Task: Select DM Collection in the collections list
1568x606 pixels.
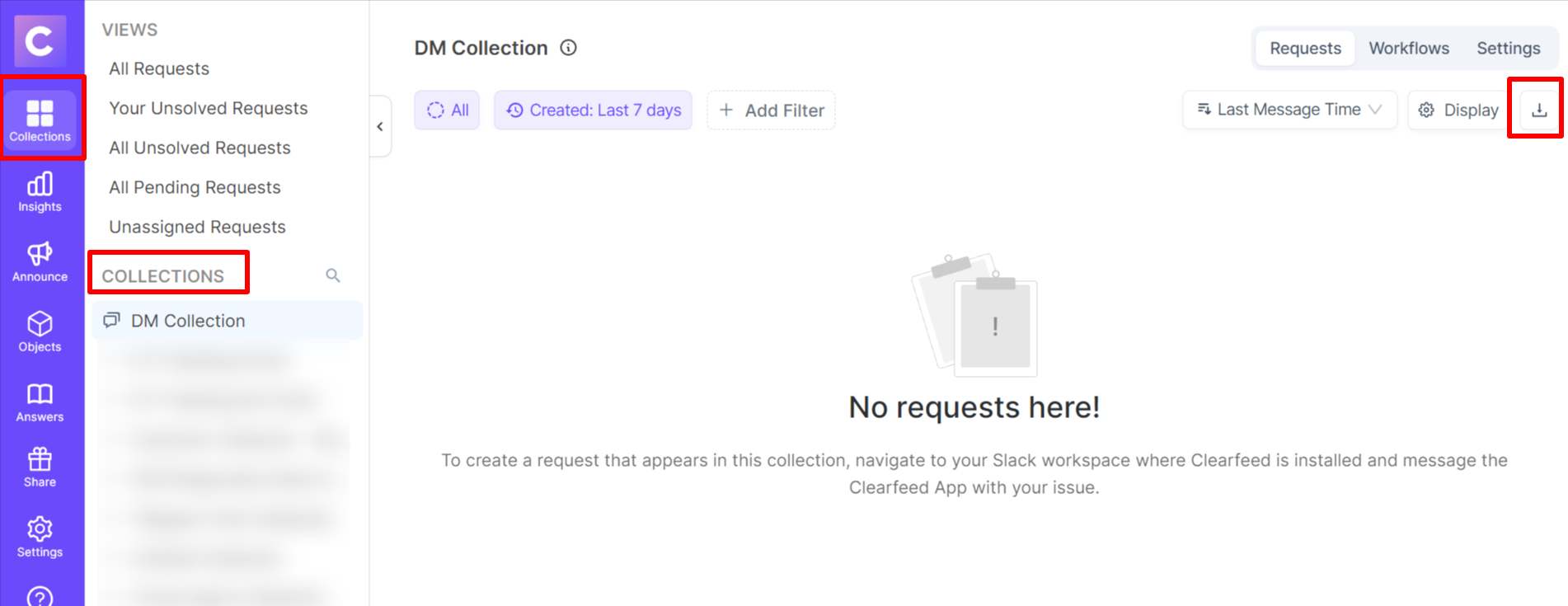Action: (188, 321)
